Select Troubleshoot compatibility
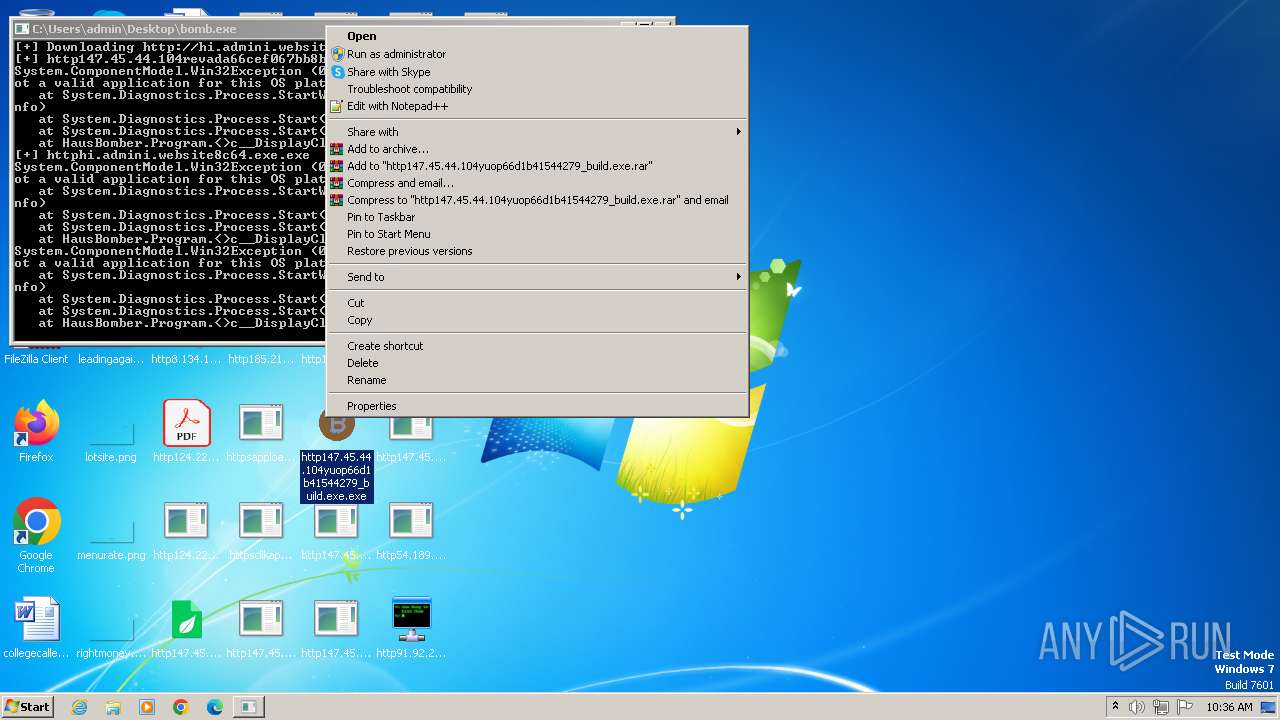The image size is (1280, 720). point(537,89)
